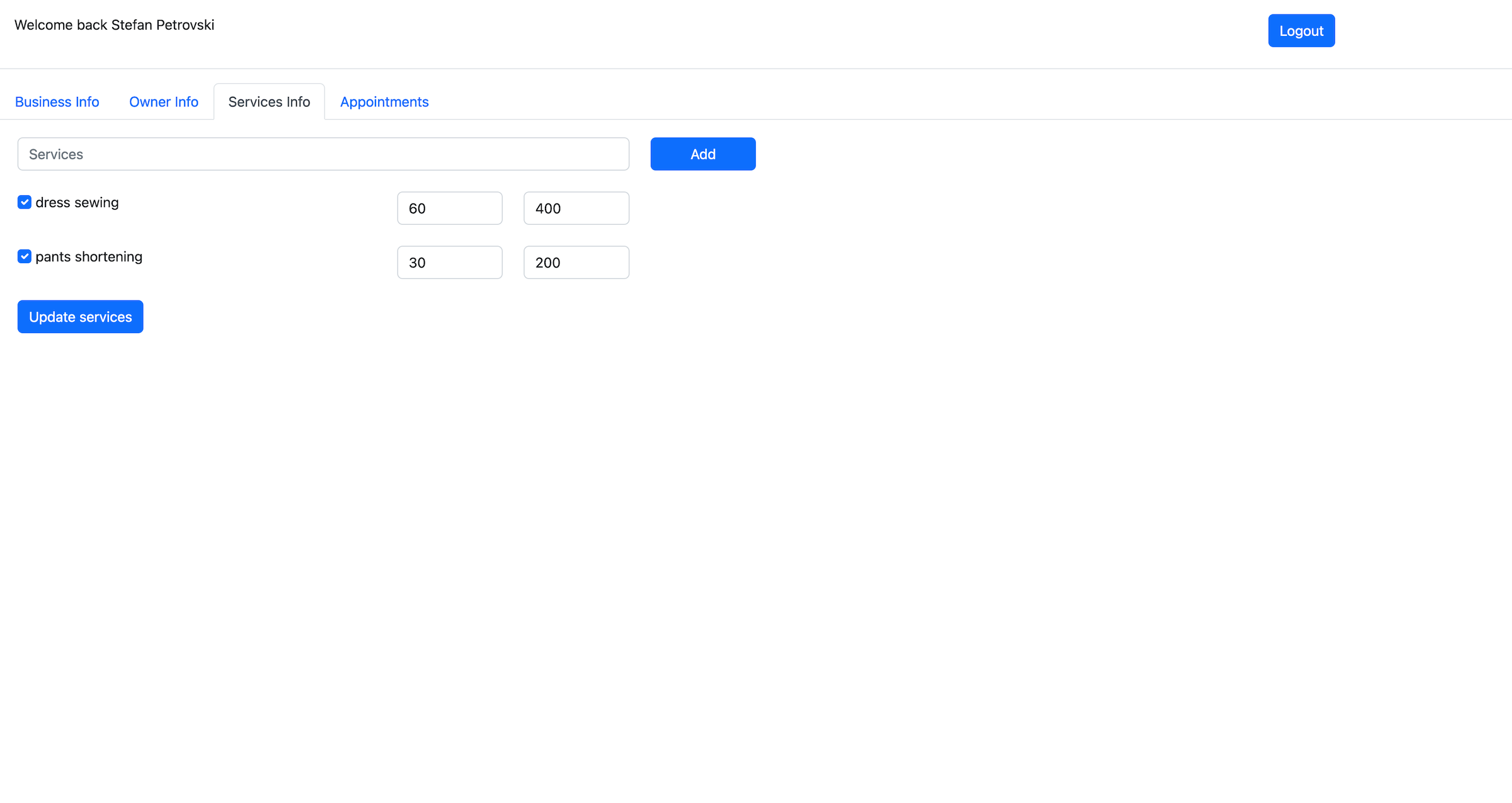Screen dimensions: 1512x803
Task: Click the pants shortening label text
Action: tap(89, 257)
